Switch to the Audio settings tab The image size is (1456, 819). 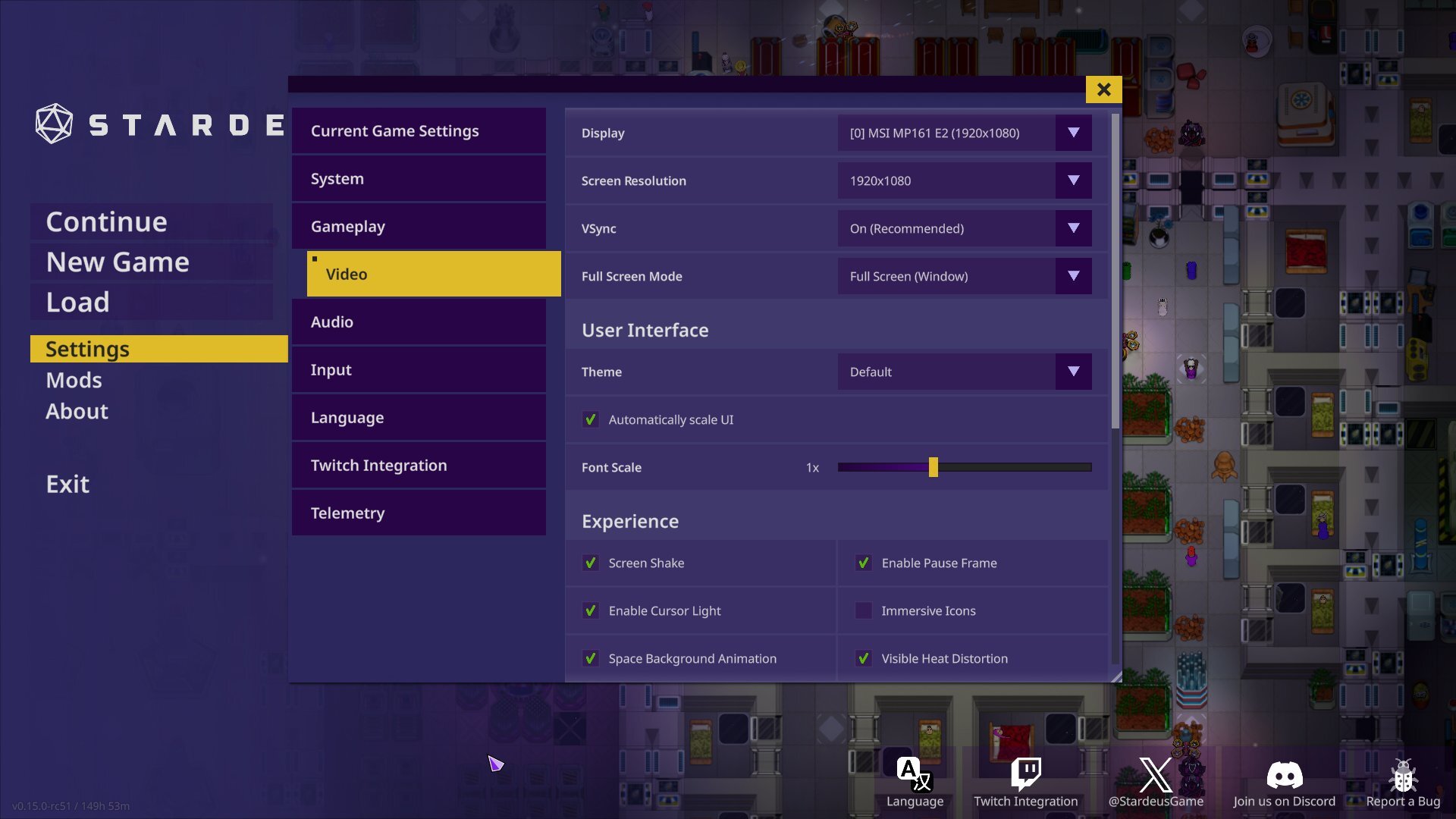click(419, 322)
